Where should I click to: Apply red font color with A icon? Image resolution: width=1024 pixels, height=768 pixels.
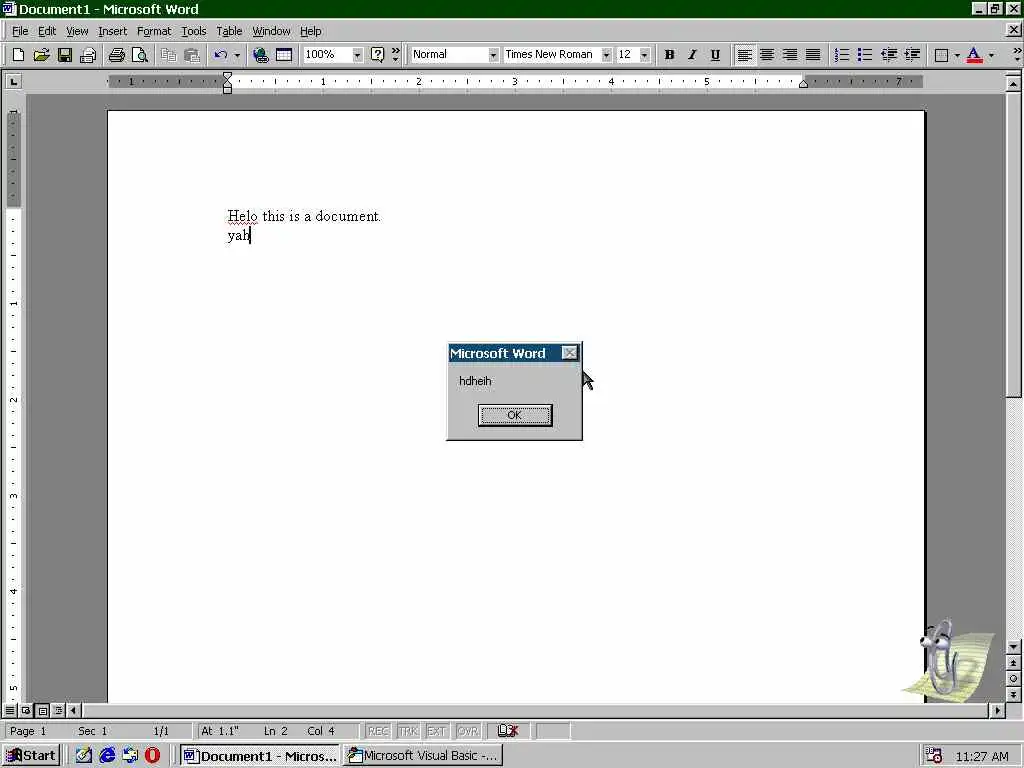point(974,55)
